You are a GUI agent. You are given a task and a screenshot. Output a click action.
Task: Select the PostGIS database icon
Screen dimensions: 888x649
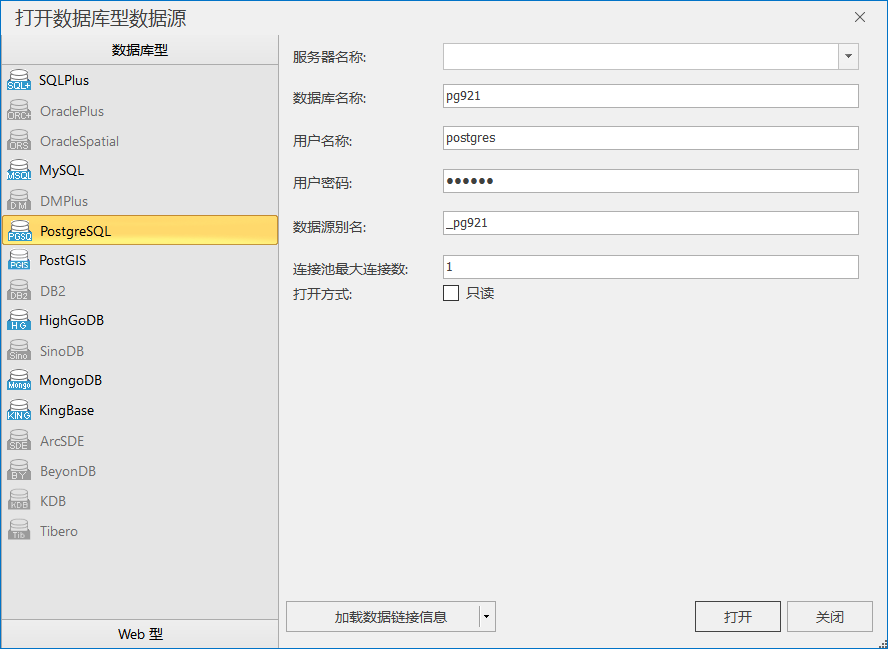19,261
